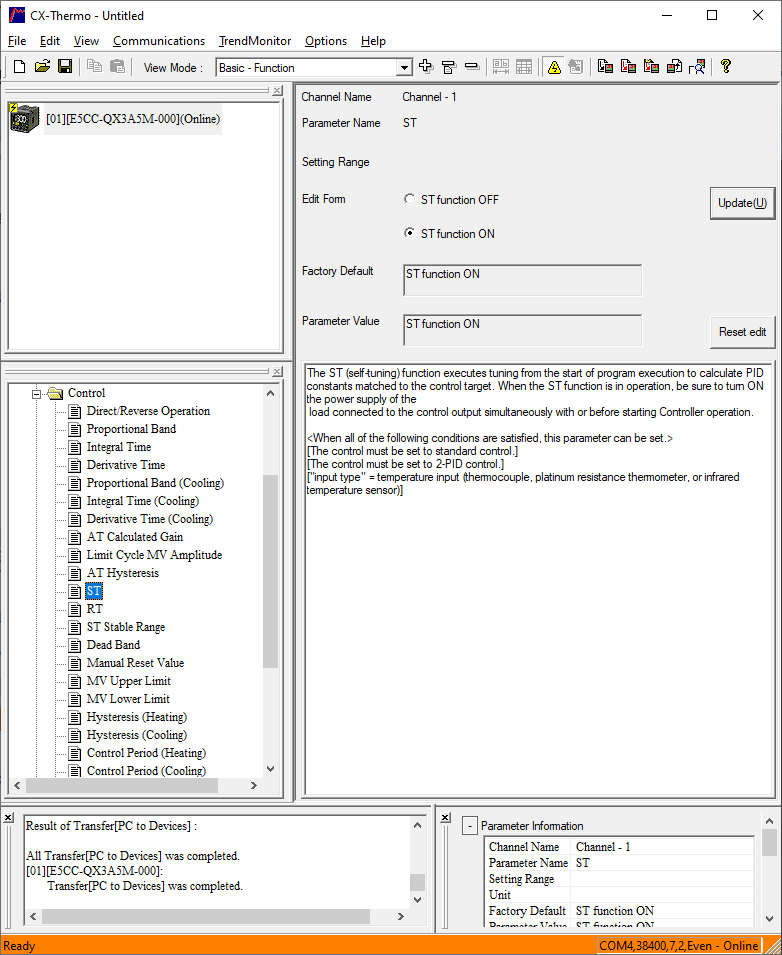The height and width of the screenshot is (955, 782).
Task: Click the Reset edit button
Action: [742, 332]
